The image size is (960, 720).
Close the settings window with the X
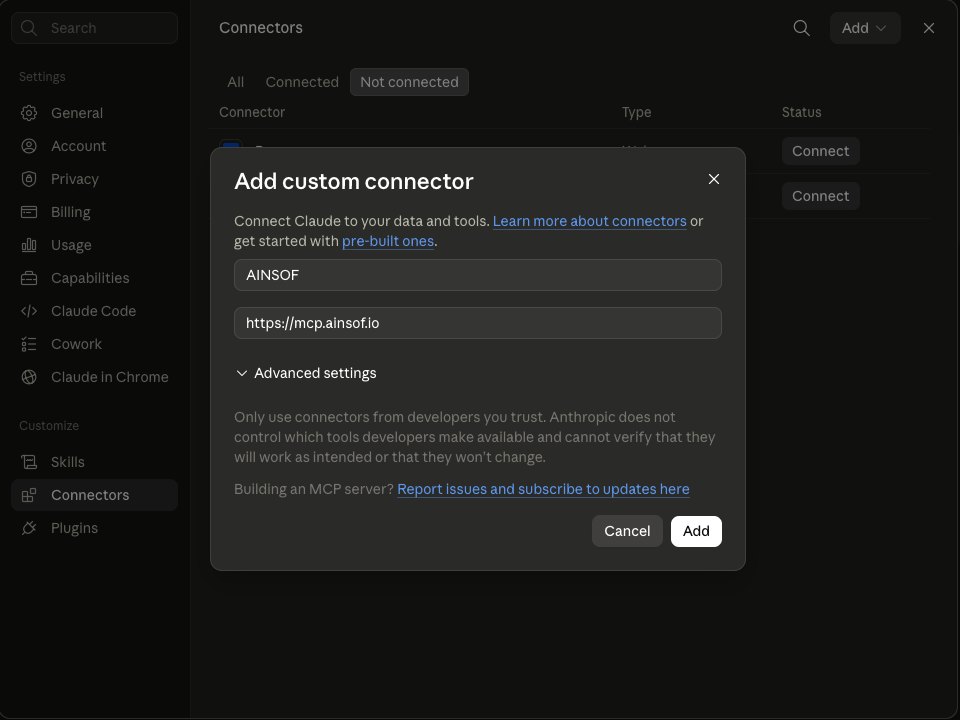point(929,28)
